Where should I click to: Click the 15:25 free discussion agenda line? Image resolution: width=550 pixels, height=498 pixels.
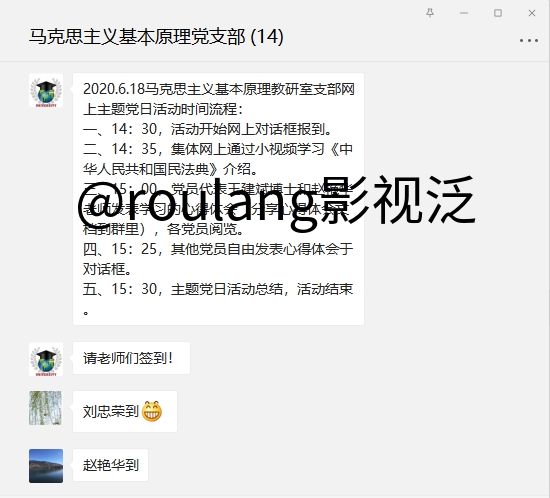[x=218, y=259]
